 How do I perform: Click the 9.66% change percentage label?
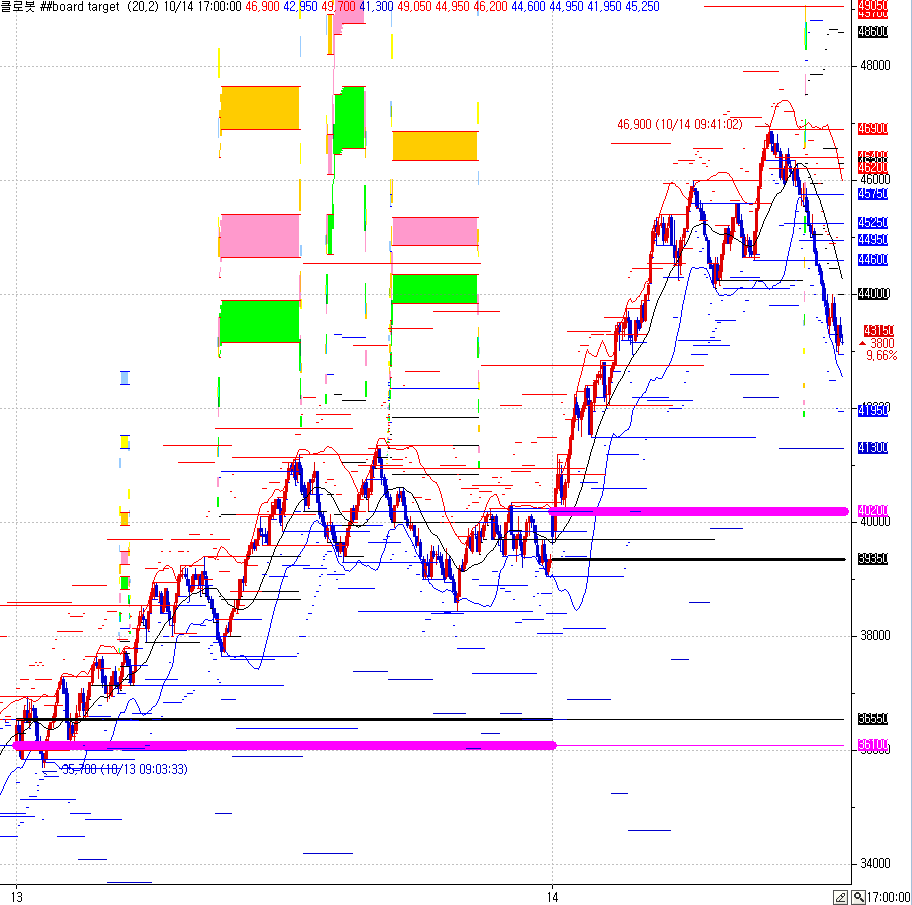[881, 355]
